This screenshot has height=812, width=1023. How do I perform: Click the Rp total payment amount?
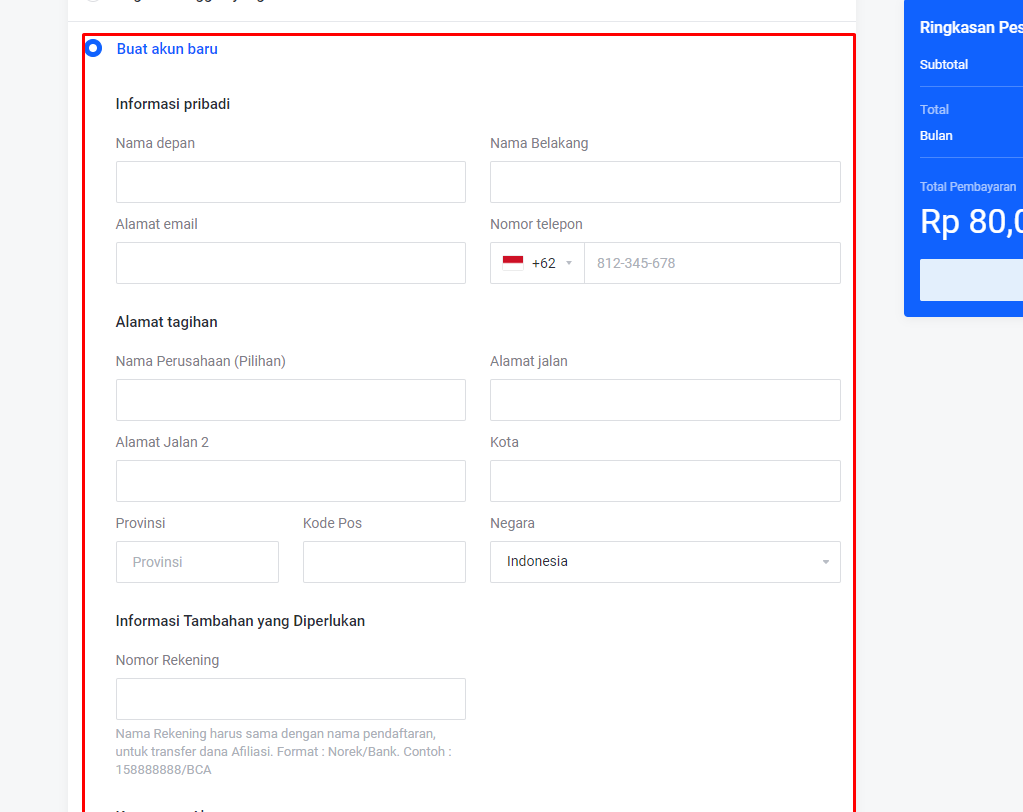point(970,222)
